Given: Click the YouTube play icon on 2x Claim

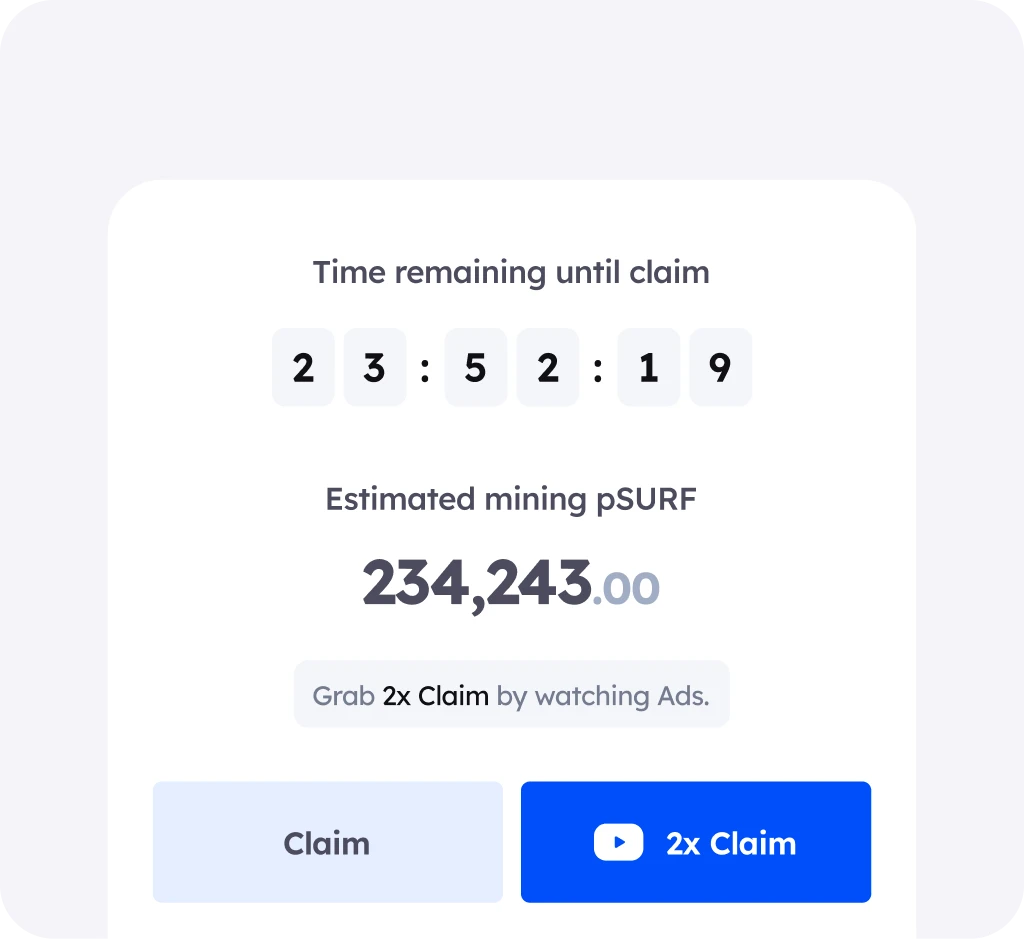Looking at the screenshot, I should [618, 842].
